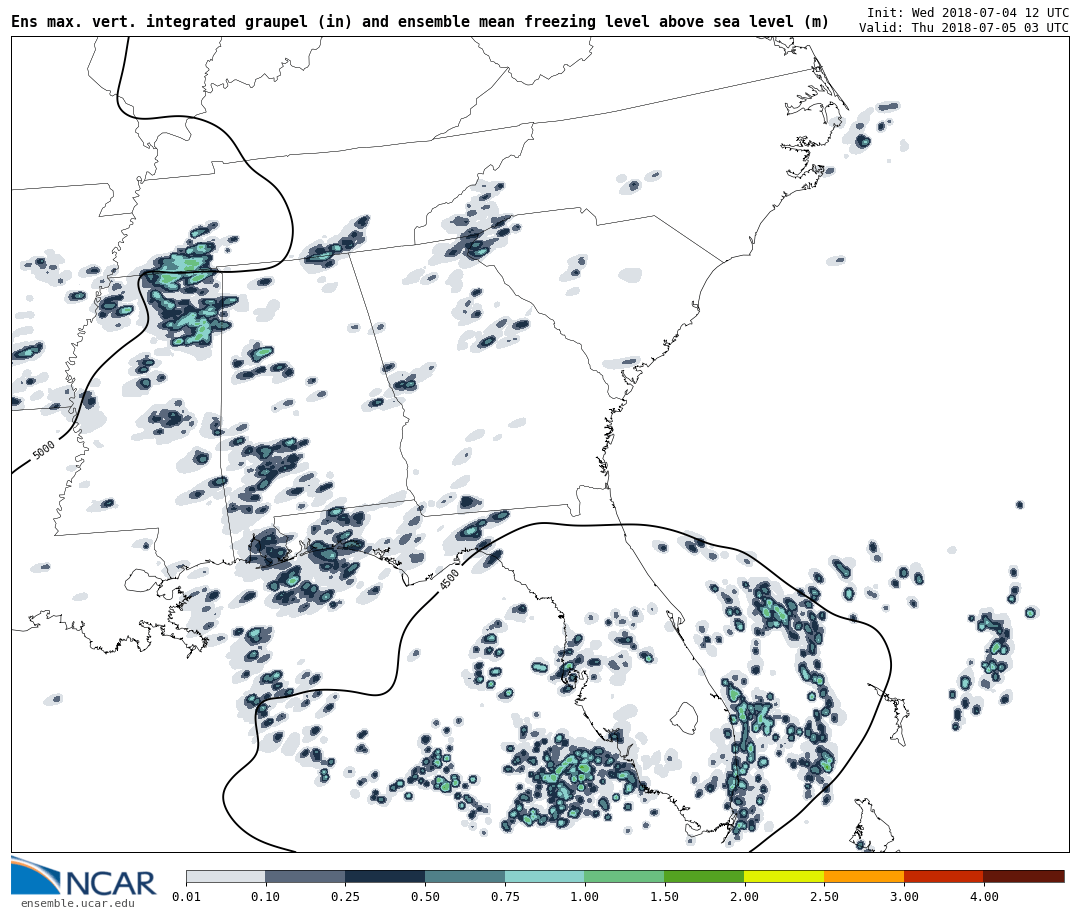
Task: Pick the dark navy 0.25–0.50 colorbar segment
Action: coord(385,876)
